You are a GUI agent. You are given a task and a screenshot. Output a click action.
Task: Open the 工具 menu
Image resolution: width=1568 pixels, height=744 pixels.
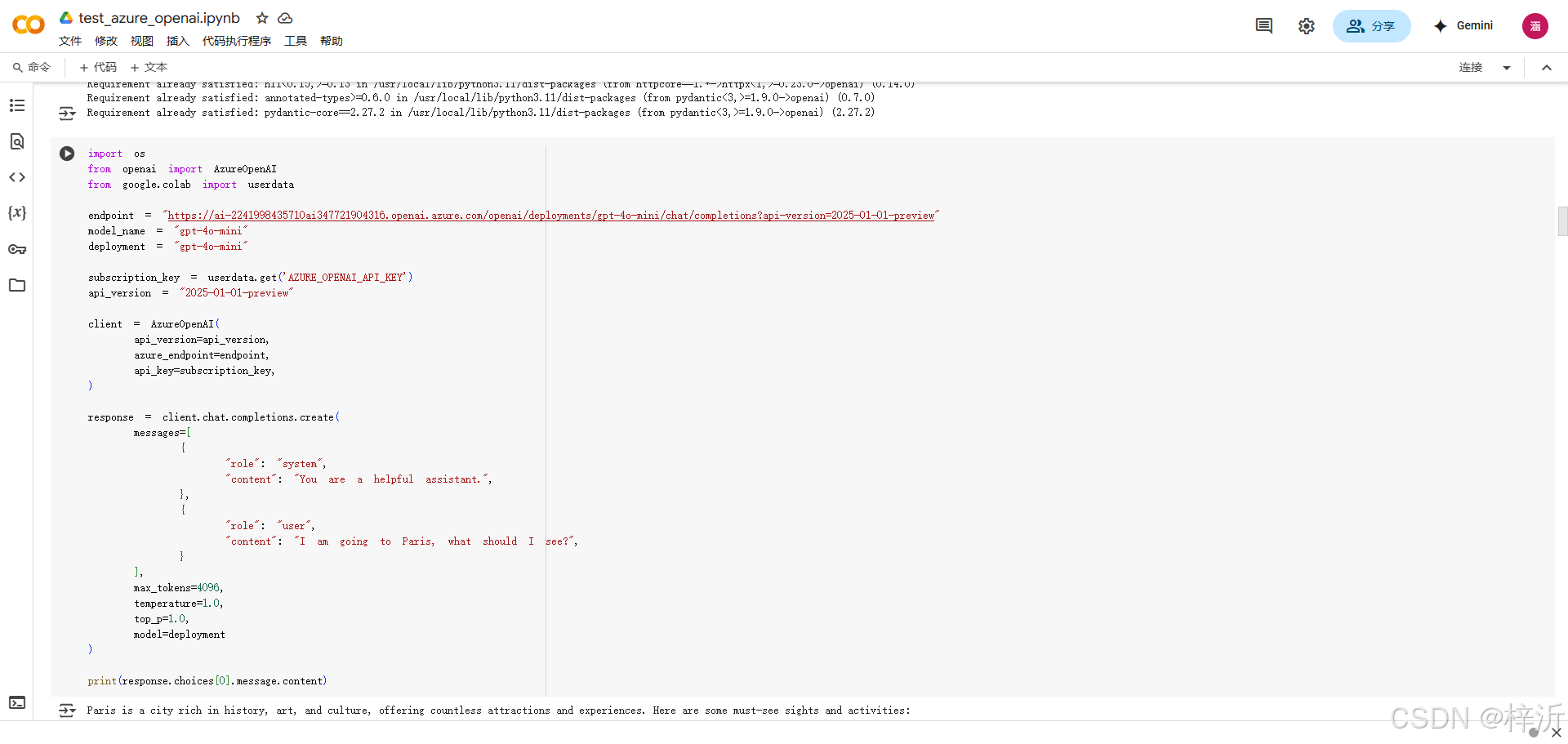296,41
